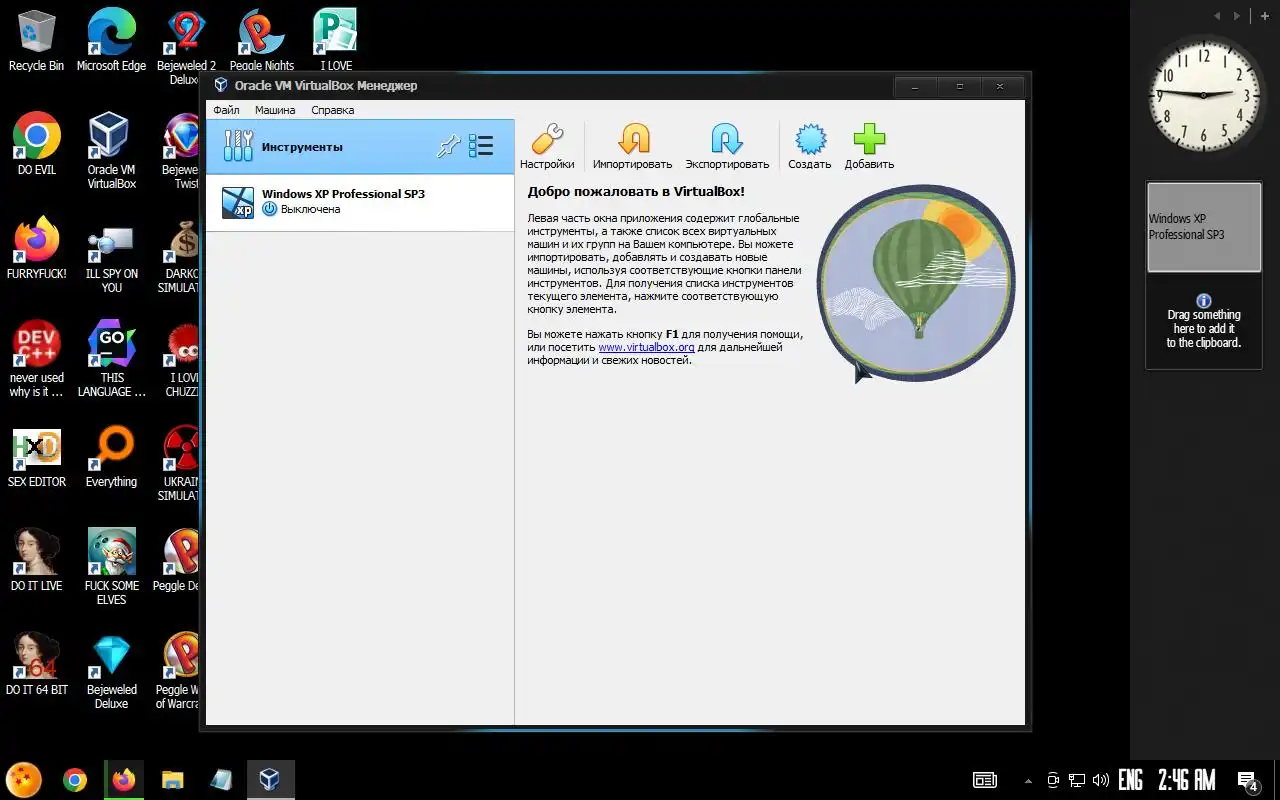The width and height of the screenshot is (1280, 800).
Task: Click the green Добавить plus icon
Action: click(869, 139)
